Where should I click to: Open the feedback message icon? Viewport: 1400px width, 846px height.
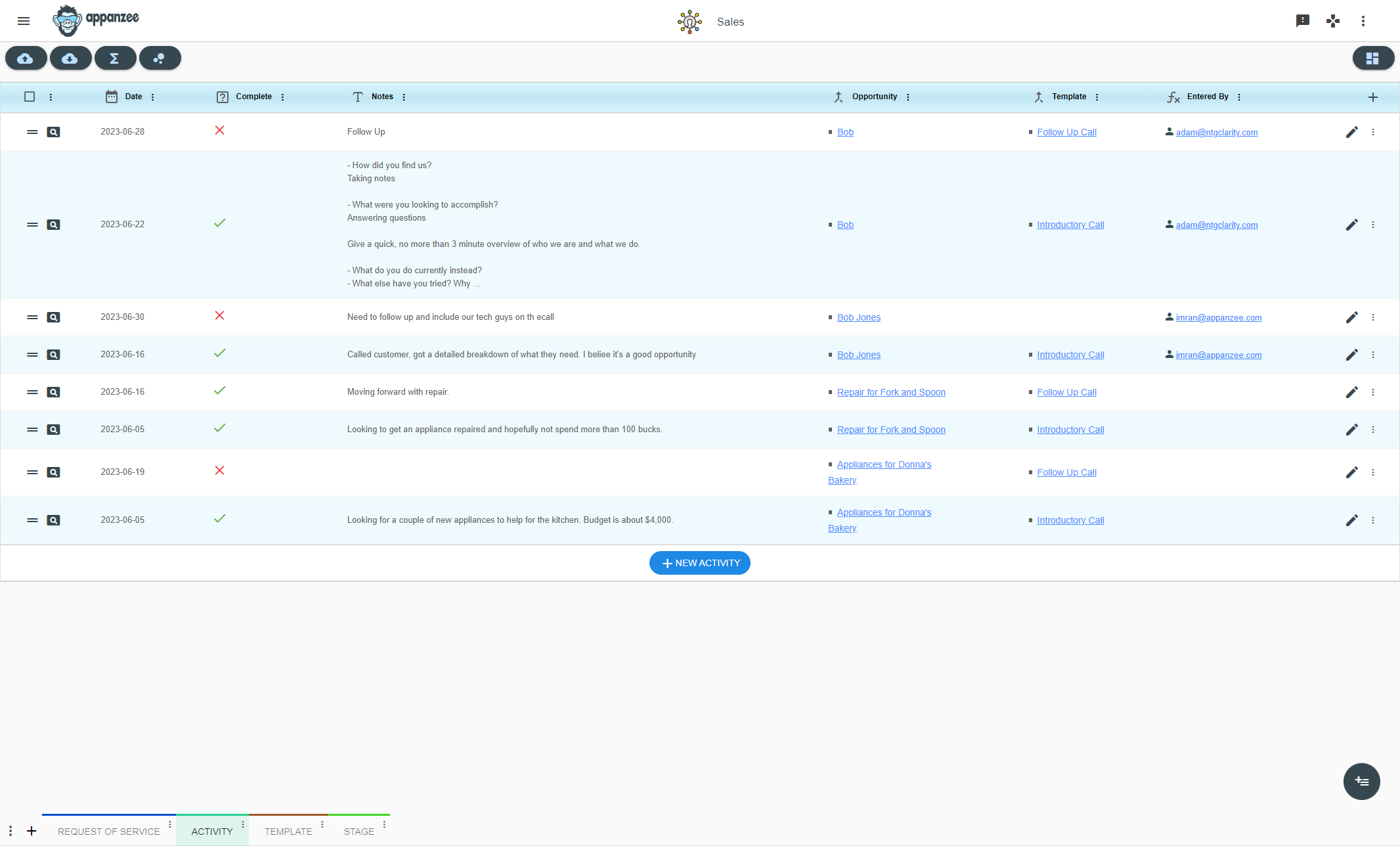[x=1303, y=21]
